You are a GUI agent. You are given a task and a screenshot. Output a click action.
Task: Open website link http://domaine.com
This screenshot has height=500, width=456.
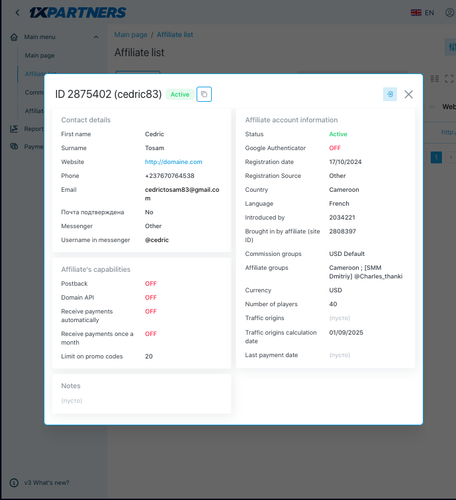click(173, 162)
